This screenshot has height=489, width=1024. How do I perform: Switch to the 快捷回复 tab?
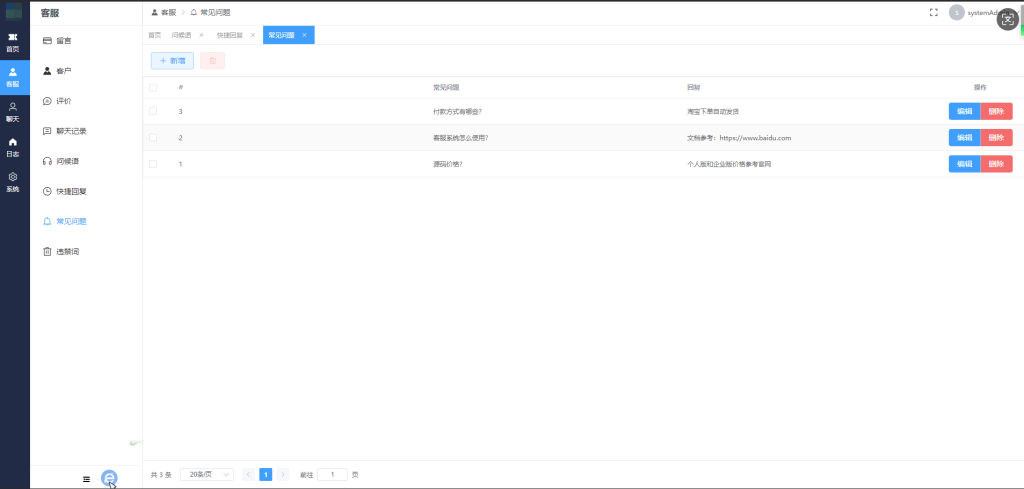coord(230,35)
